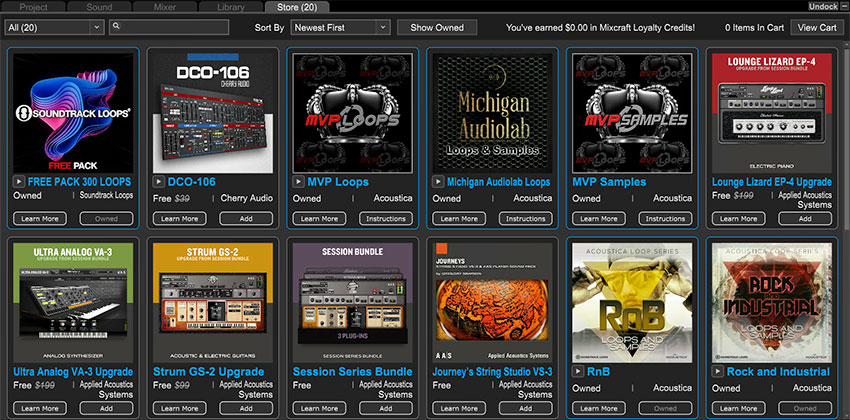Add Session Series Bundle to cart
Image resolution: width=850 pixels, height=420 pixels.
386,408
